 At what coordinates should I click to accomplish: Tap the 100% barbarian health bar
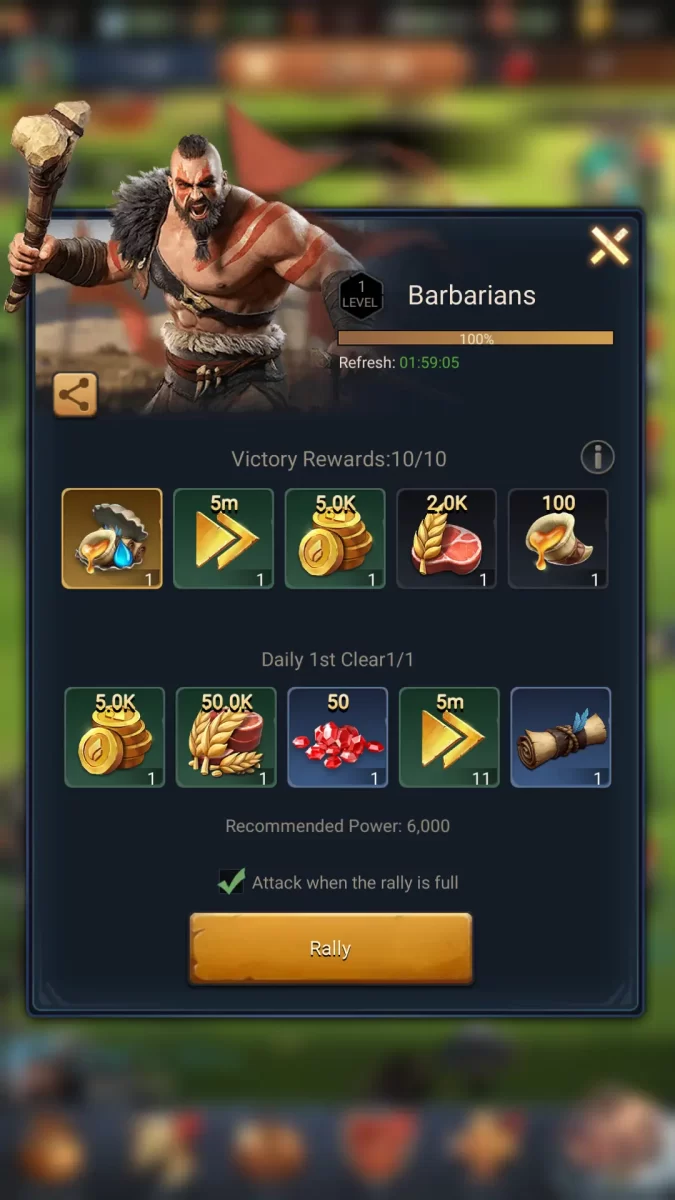475,338
